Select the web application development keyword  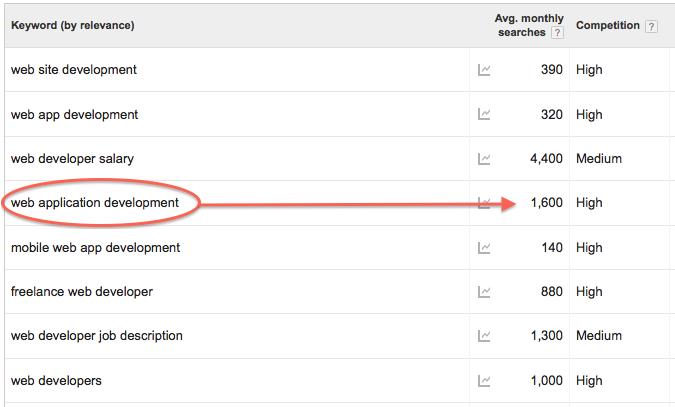(95, 202)
